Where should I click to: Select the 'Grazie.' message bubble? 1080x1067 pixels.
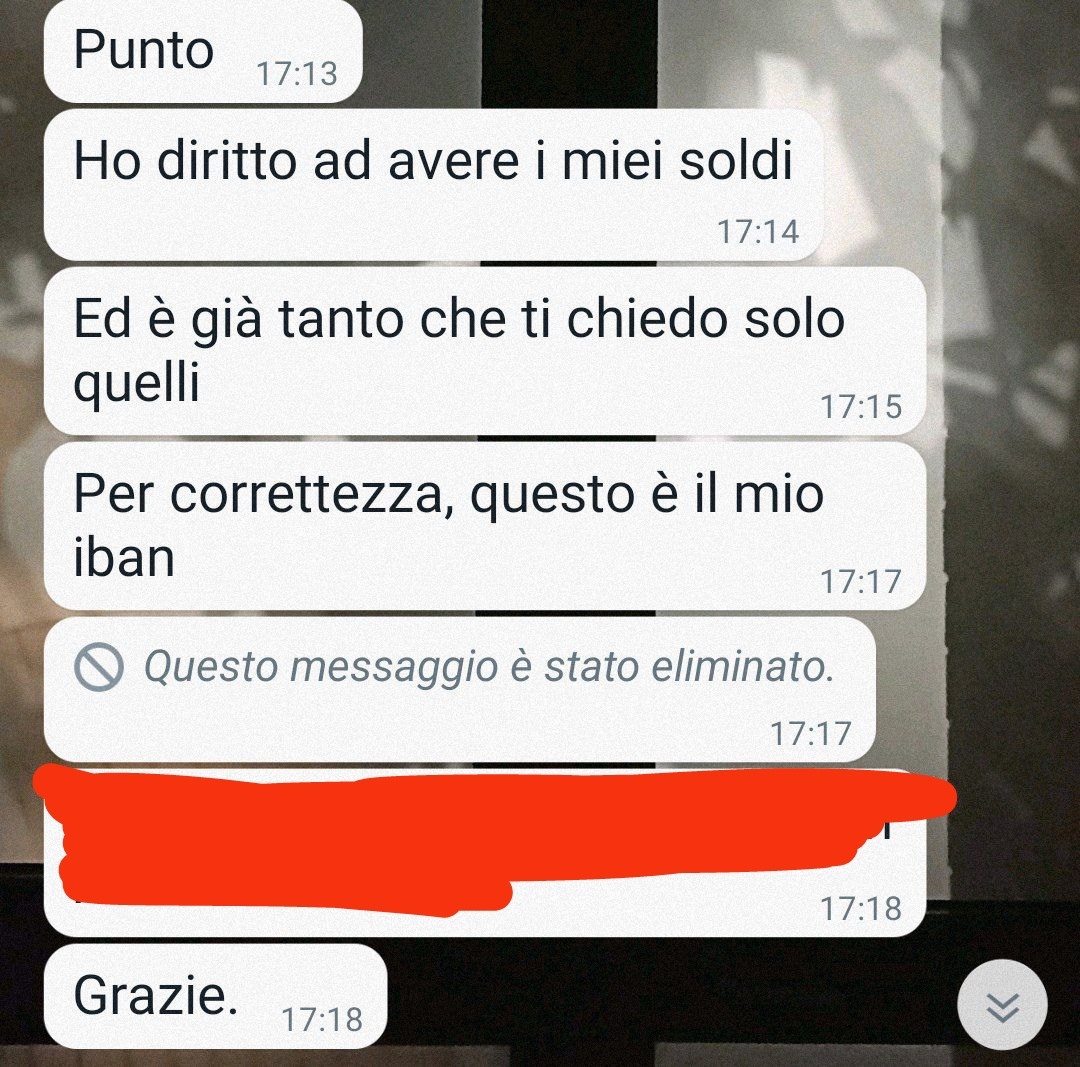click(216, 996)
